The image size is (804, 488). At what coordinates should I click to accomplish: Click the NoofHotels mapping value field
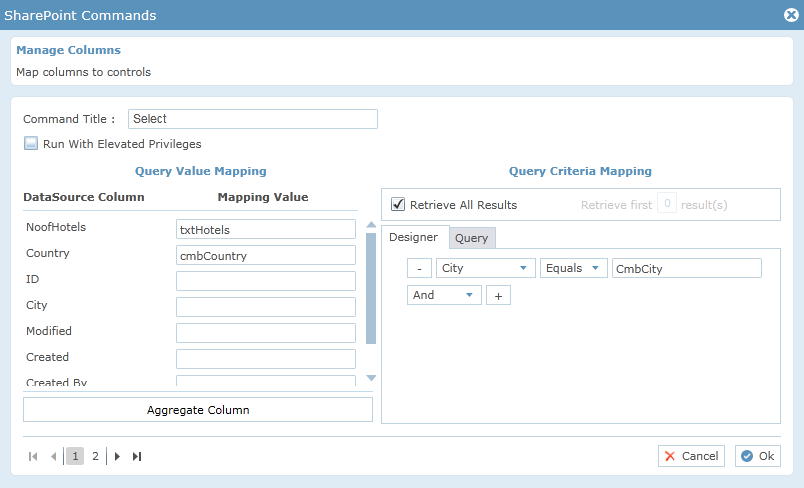pyautogui.click(x=266, y=229)
